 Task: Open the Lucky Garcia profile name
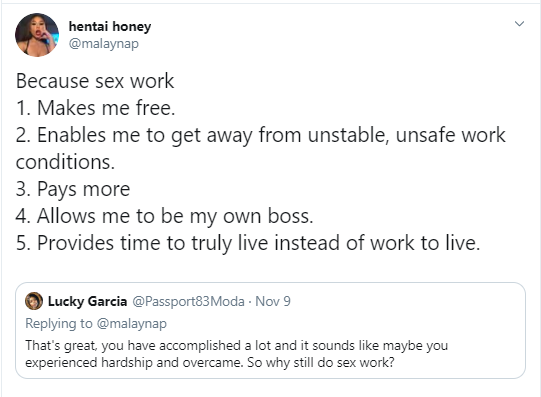point(87,301)
